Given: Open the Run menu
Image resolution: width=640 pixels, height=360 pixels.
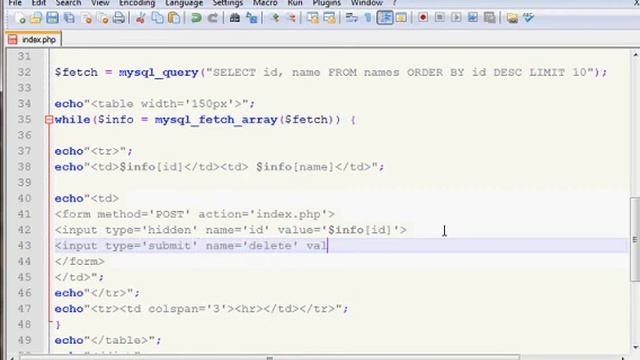Looking at the screenshot, I should coord(295,3).
